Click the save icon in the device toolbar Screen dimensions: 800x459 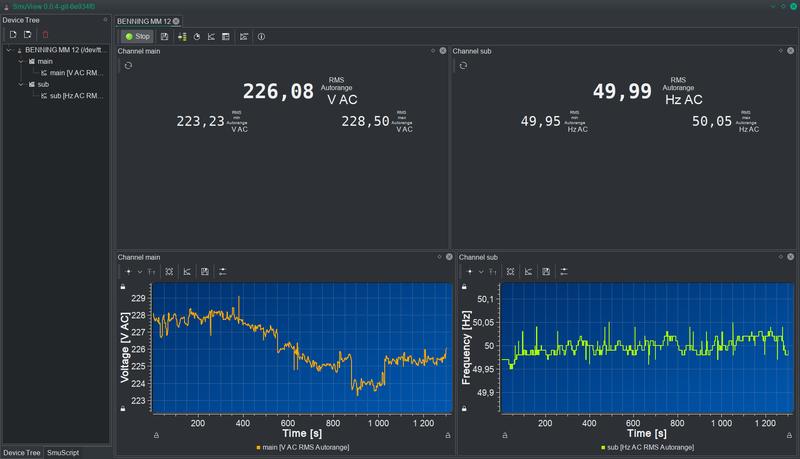coord(164,37)
